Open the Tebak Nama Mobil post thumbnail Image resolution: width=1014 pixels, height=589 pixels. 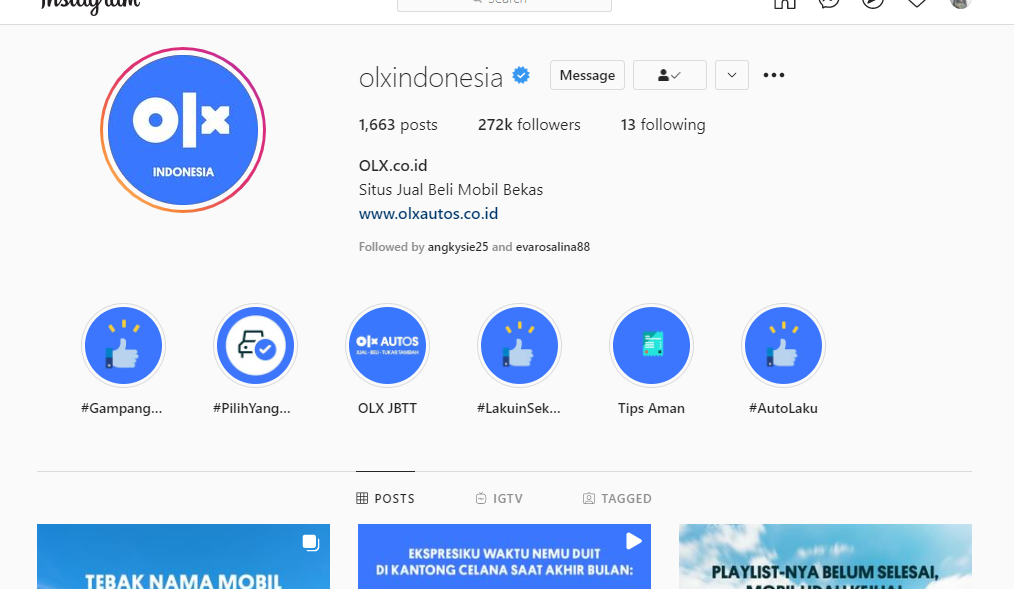(183, 557)
